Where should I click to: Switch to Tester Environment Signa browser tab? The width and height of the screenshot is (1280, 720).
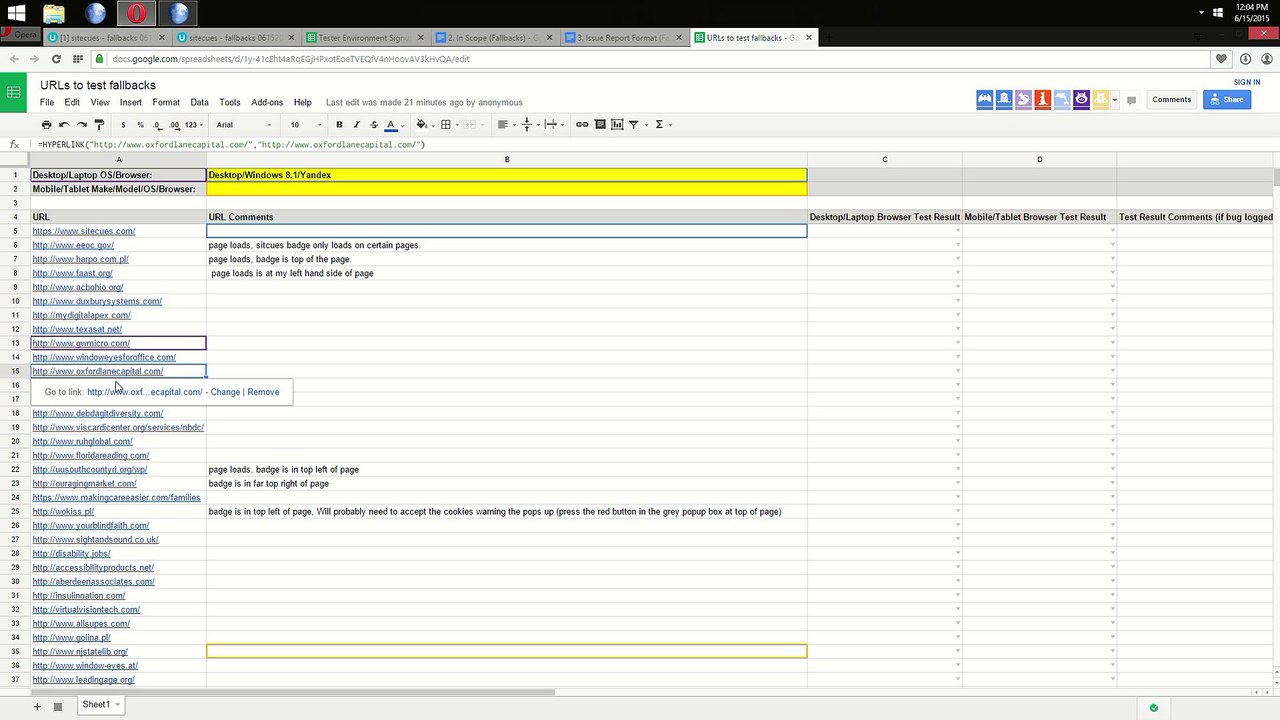click(366, 38)
